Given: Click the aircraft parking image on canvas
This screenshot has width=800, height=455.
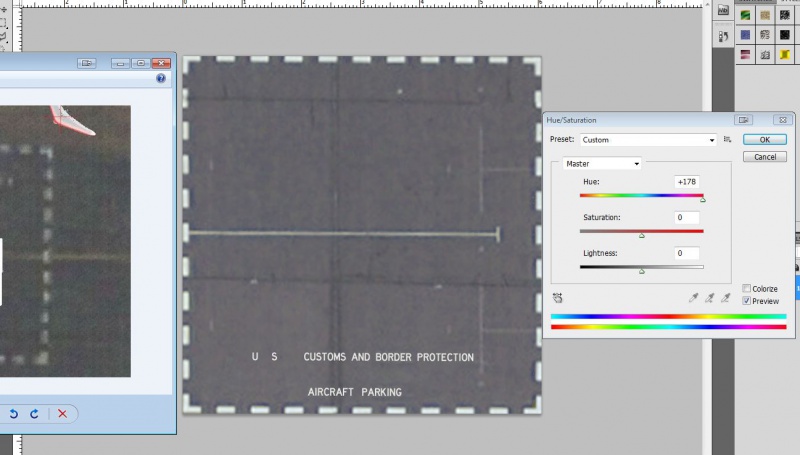Looking at the screenshot, I should click(x=362, y=235).
